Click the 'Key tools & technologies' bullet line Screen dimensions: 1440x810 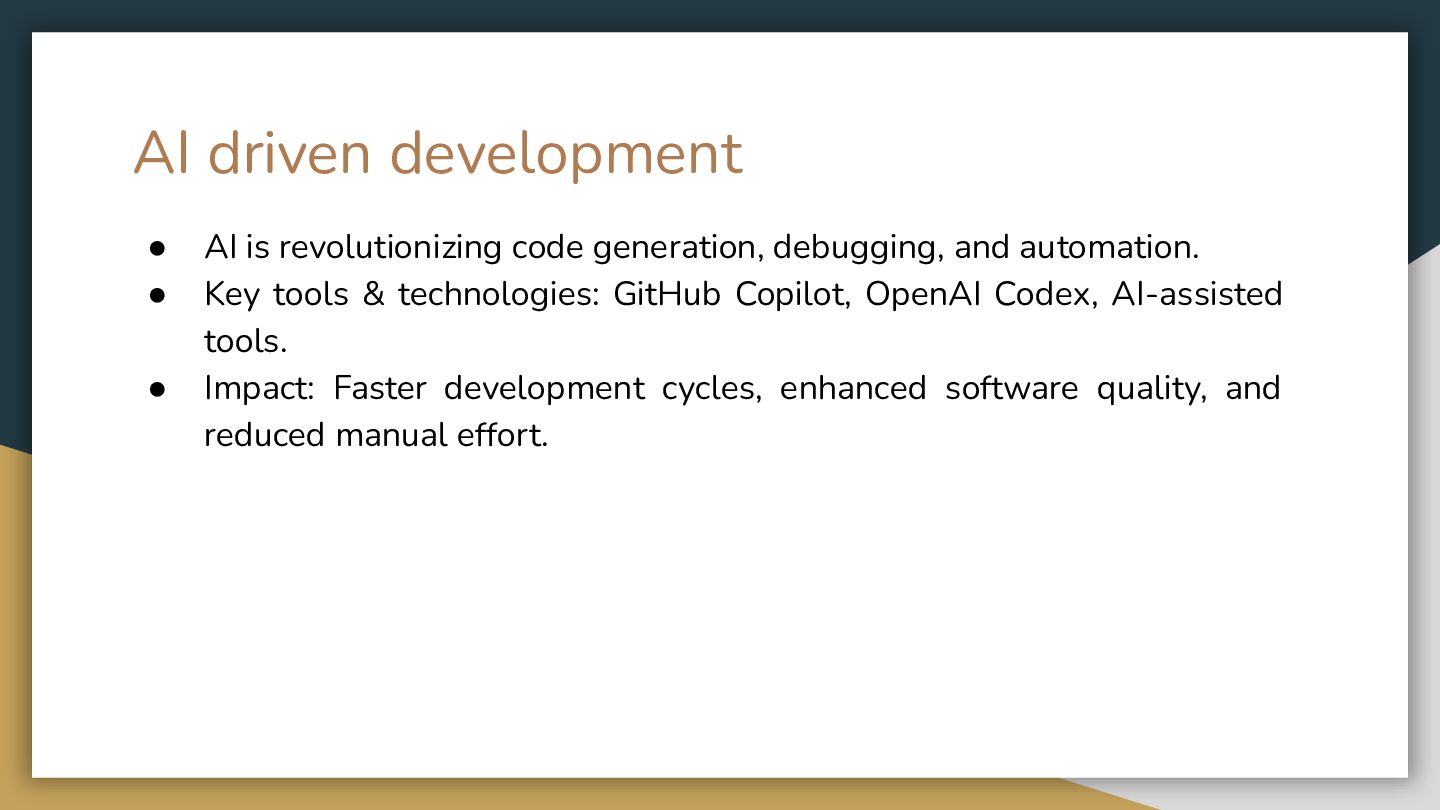743,294
